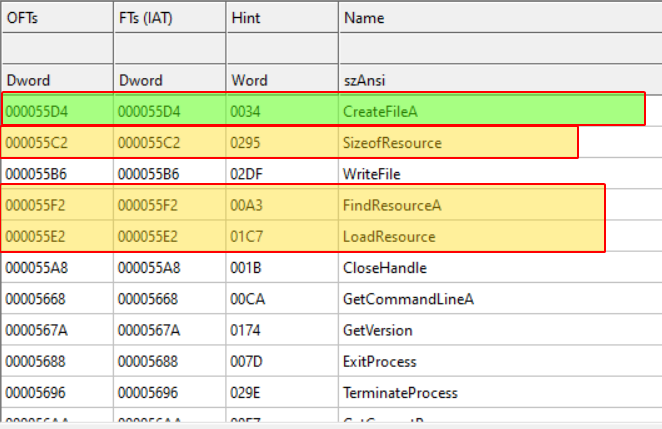Click the Name column header
The height and width of the screenshot is (429, 662).
click(x=364, y=18)
